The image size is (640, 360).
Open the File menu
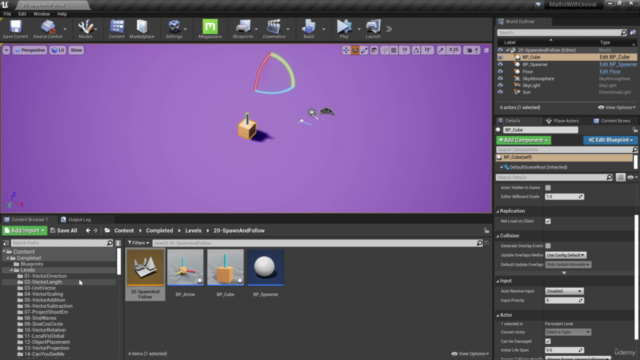click(7, 14)
